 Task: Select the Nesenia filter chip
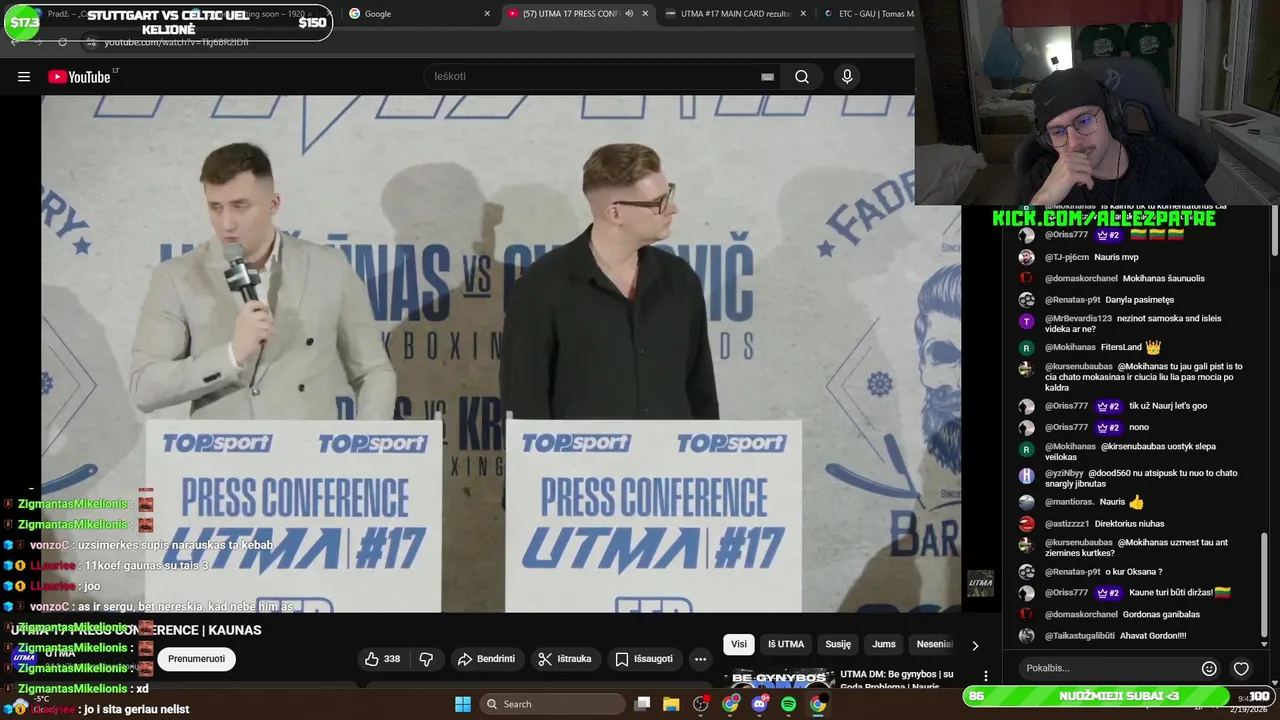click(x=934, y=644)
